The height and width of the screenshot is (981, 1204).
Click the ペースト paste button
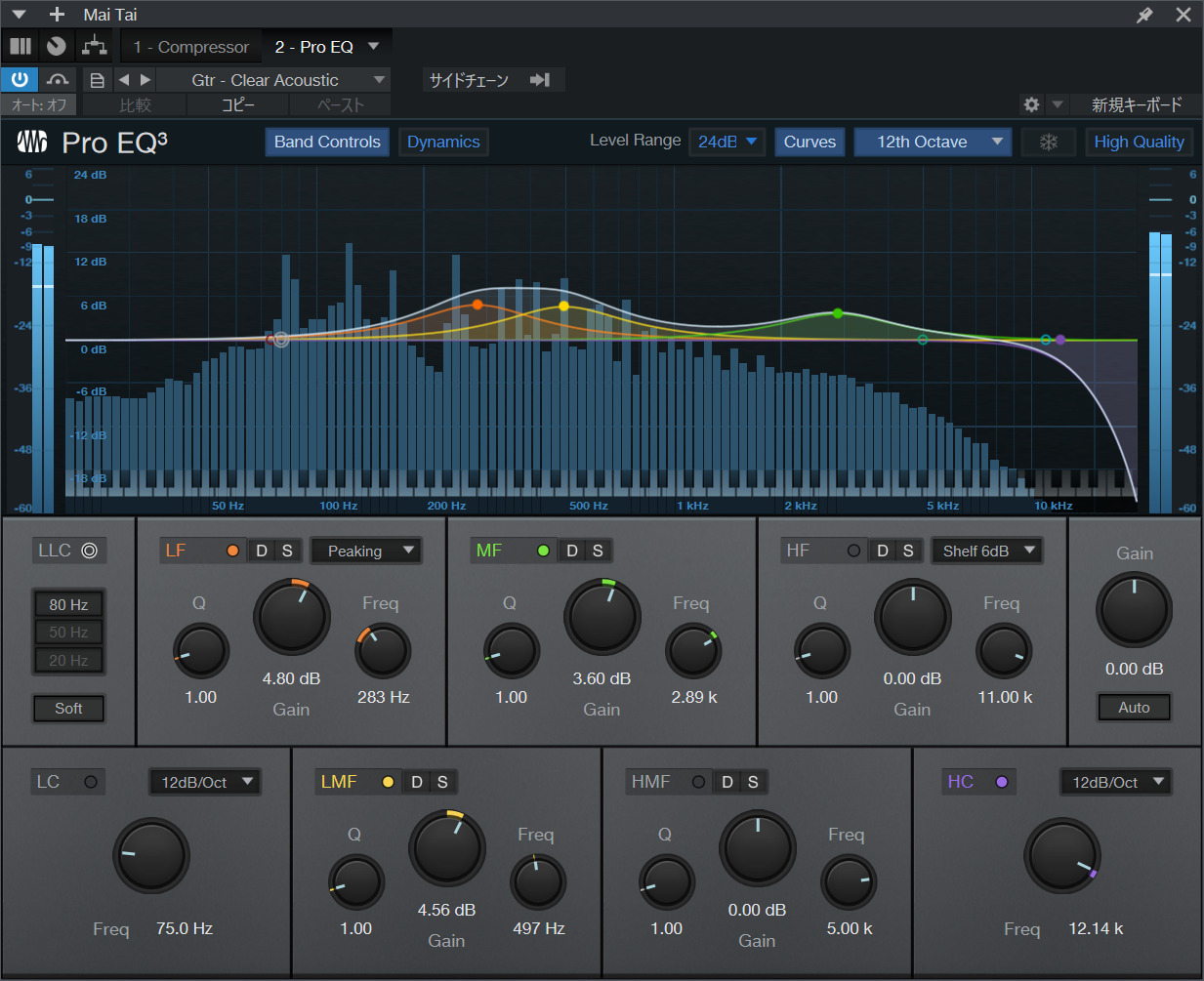click(x=340, y=104)
